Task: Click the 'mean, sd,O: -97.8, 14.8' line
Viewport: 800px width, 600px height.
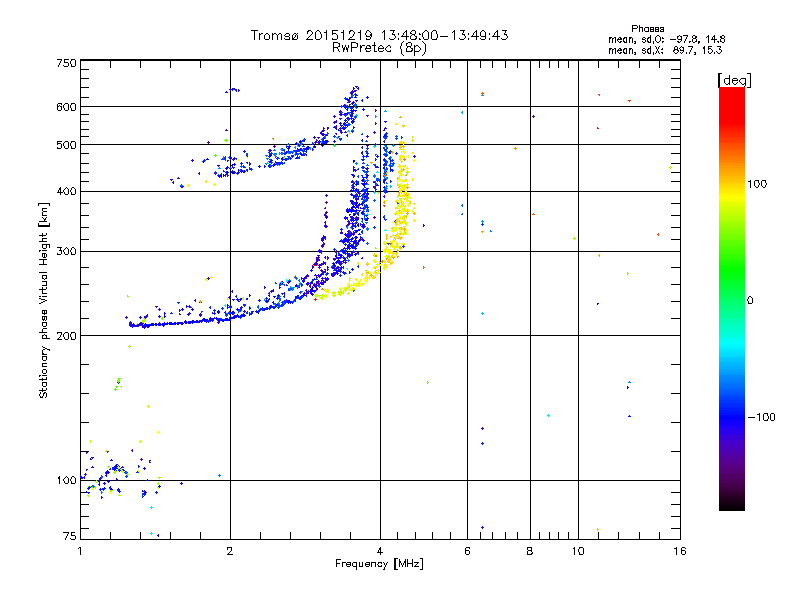Action: click(667, 39)
